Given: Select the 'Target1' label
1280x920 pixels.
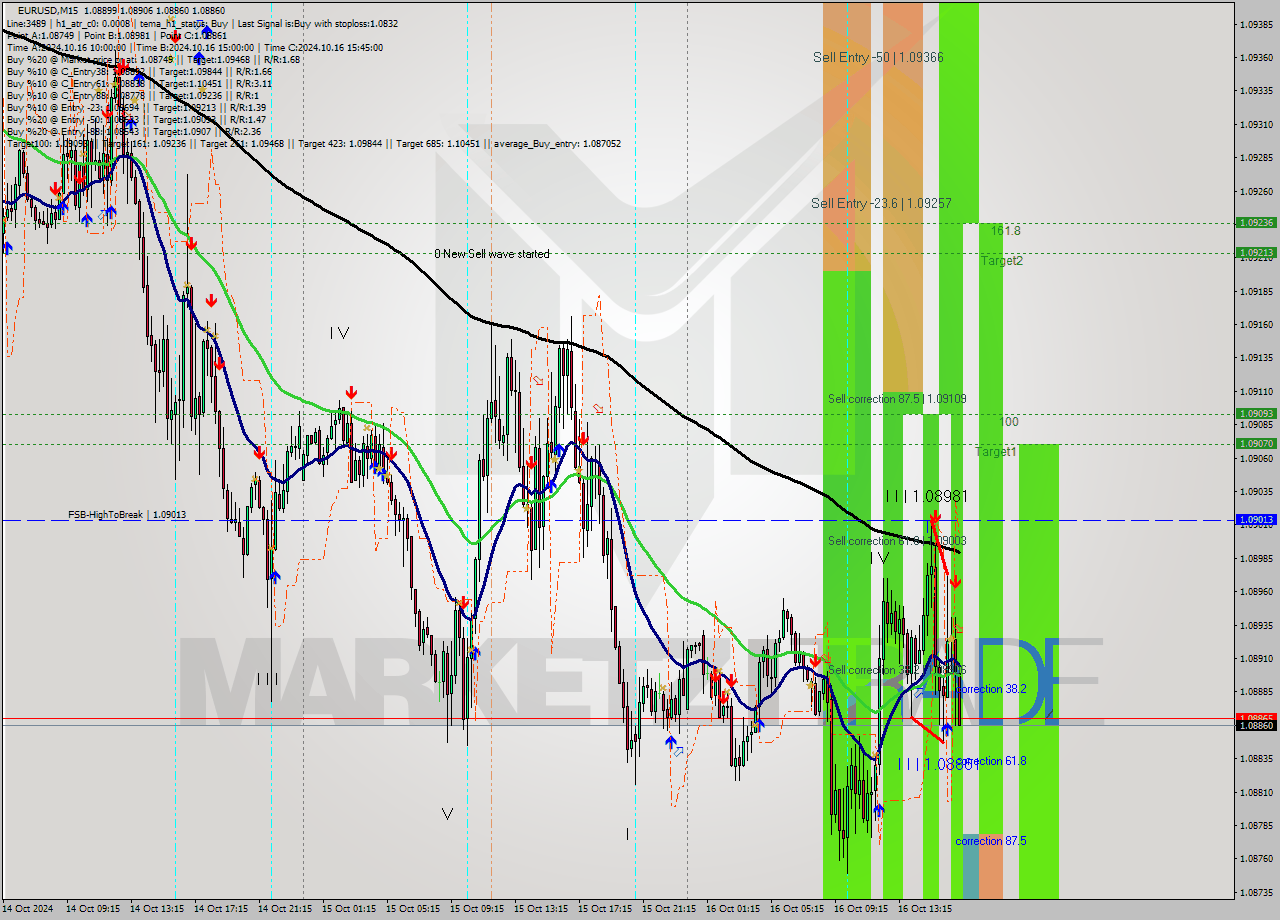Looking at the screenshot, I should tap(996, 452).
